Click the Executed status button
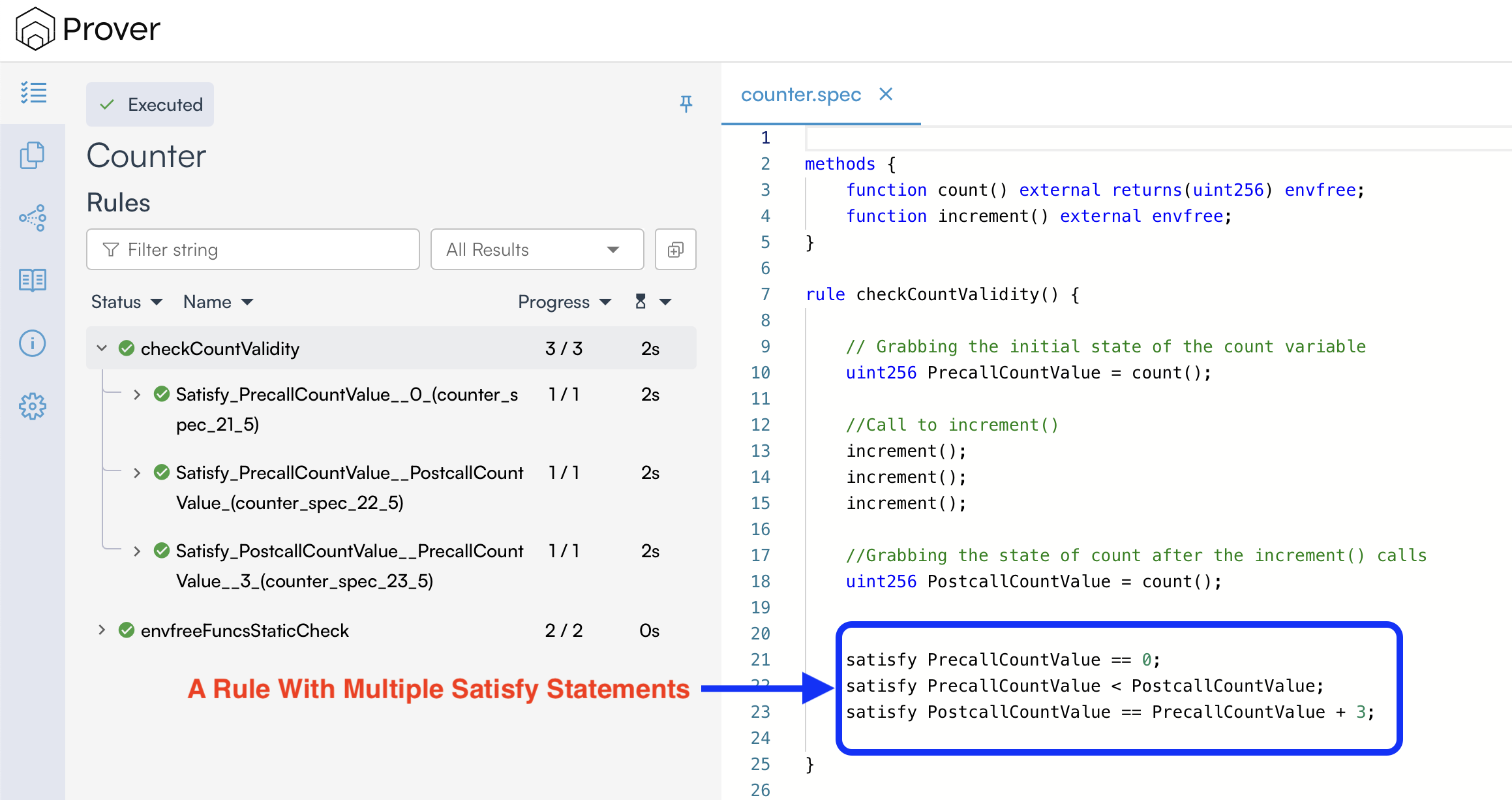This screenshot has width=1512, height=800. 150,104
